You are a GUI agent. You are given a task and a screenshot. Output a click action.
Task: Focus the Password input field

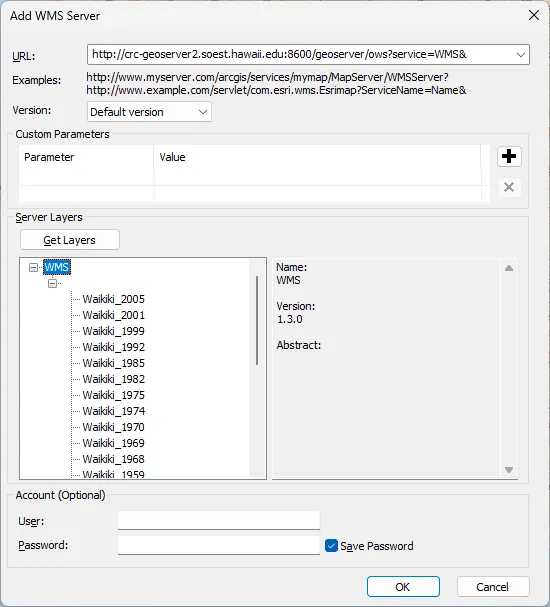coord(219,545)
